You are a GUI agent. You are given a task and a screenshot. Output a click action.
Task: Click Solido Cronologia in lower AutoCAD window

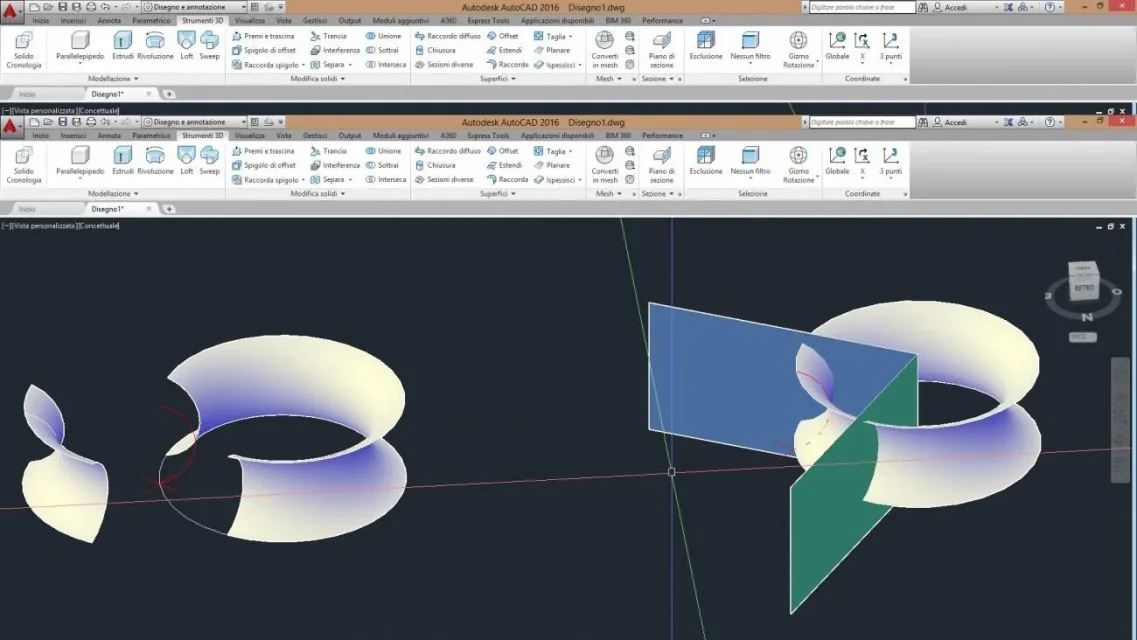24,165
